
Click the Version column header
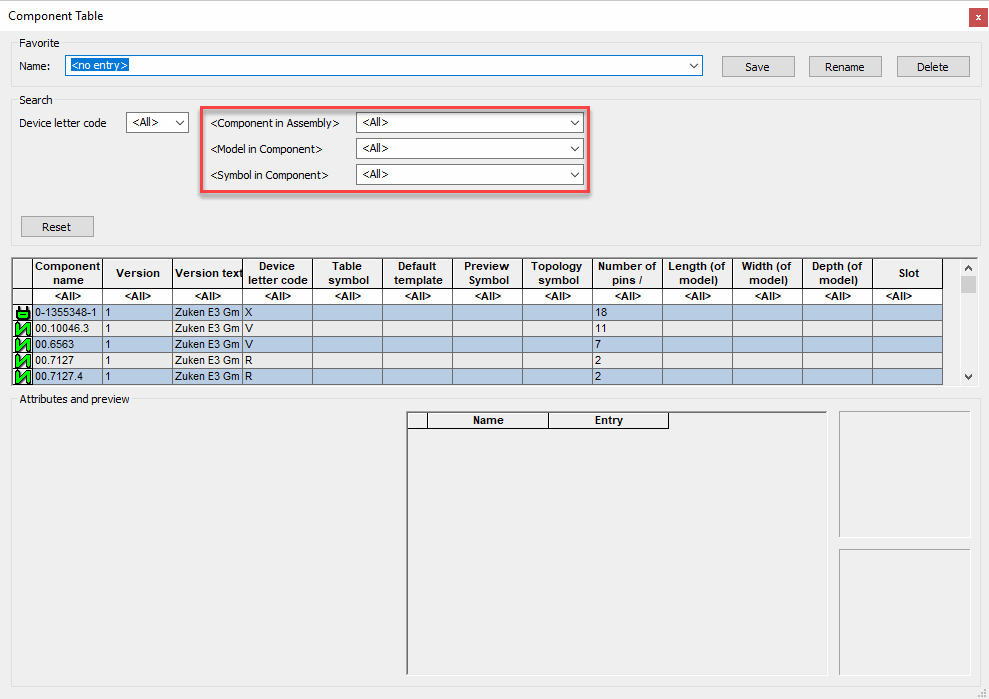138,273
